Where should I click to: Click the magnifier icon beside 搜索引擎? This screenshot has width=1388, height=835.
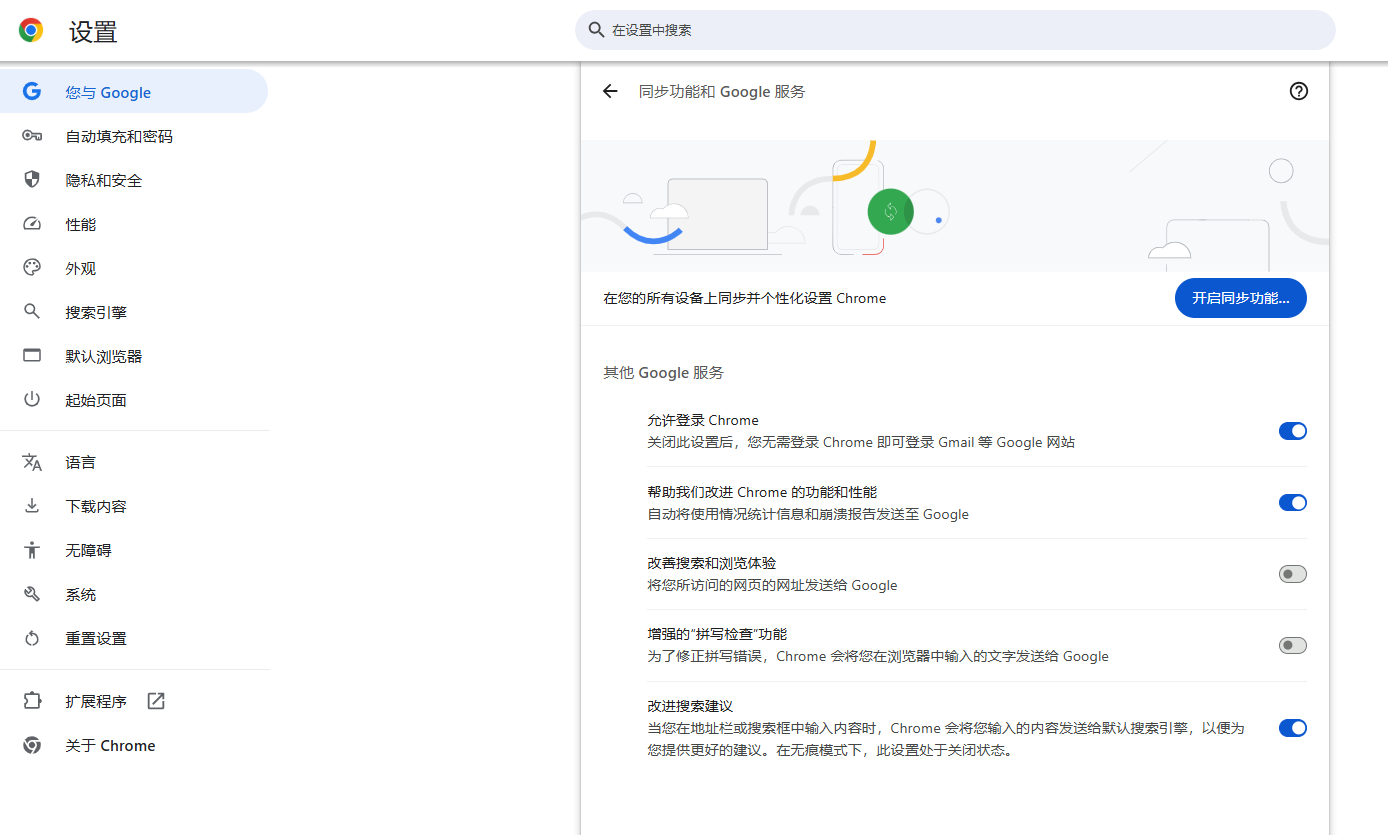[32, 312]
